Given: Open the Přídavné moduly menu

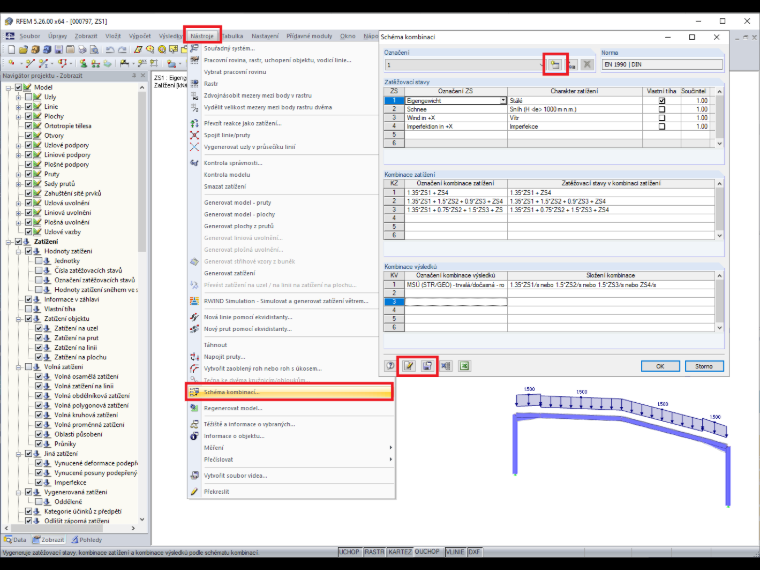Looking at the screenshot, I should (309, 36).
